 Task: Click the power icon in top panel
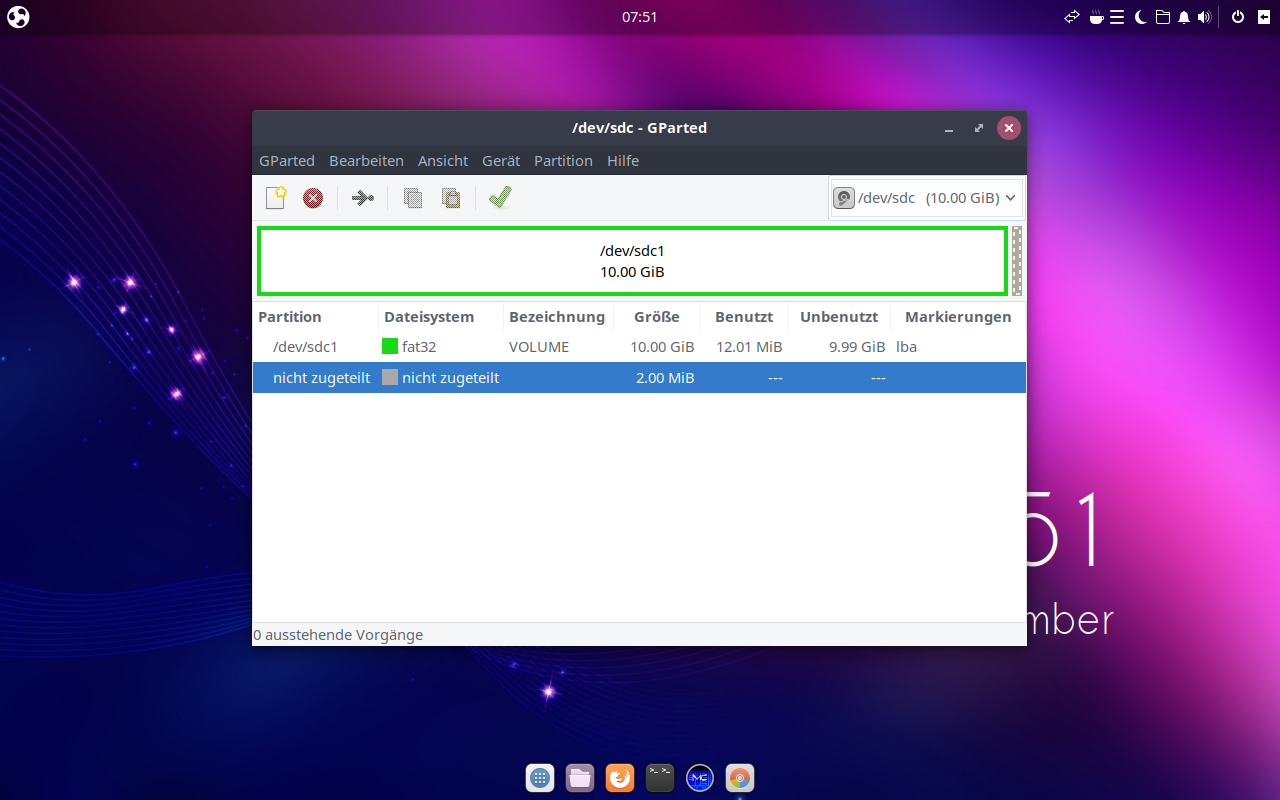pos(1238,17)
